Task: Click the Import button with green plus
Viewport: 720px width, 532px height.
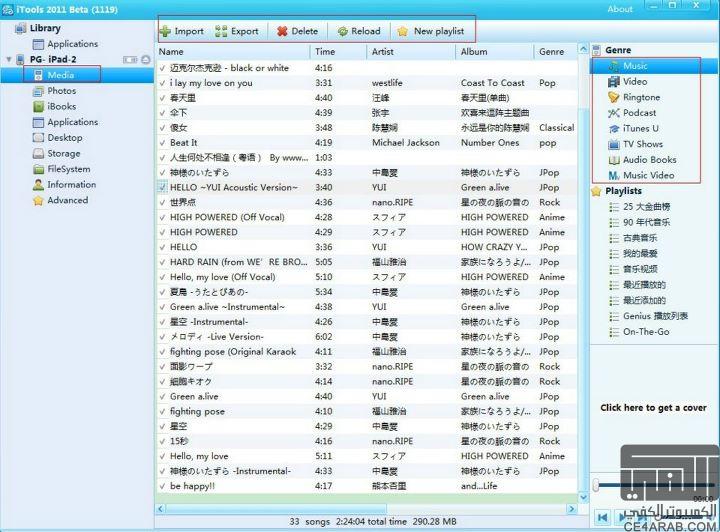Action: coord(181,31)
